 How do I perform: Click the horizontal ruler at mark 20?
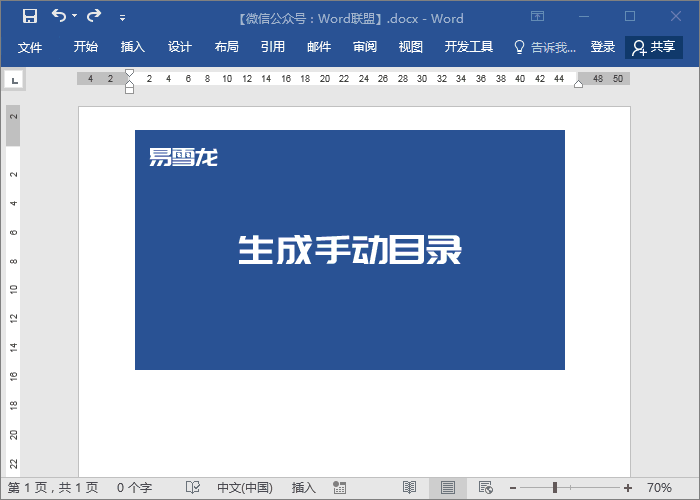point(325,79)
